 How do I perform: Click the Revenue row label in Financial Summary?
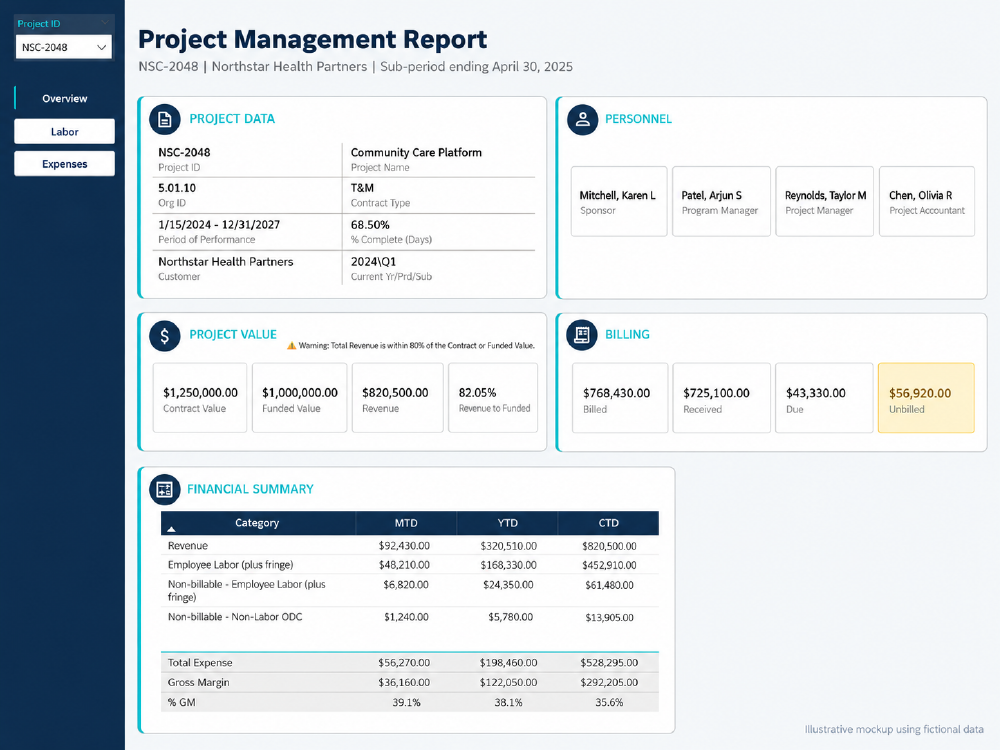point(188,546)
